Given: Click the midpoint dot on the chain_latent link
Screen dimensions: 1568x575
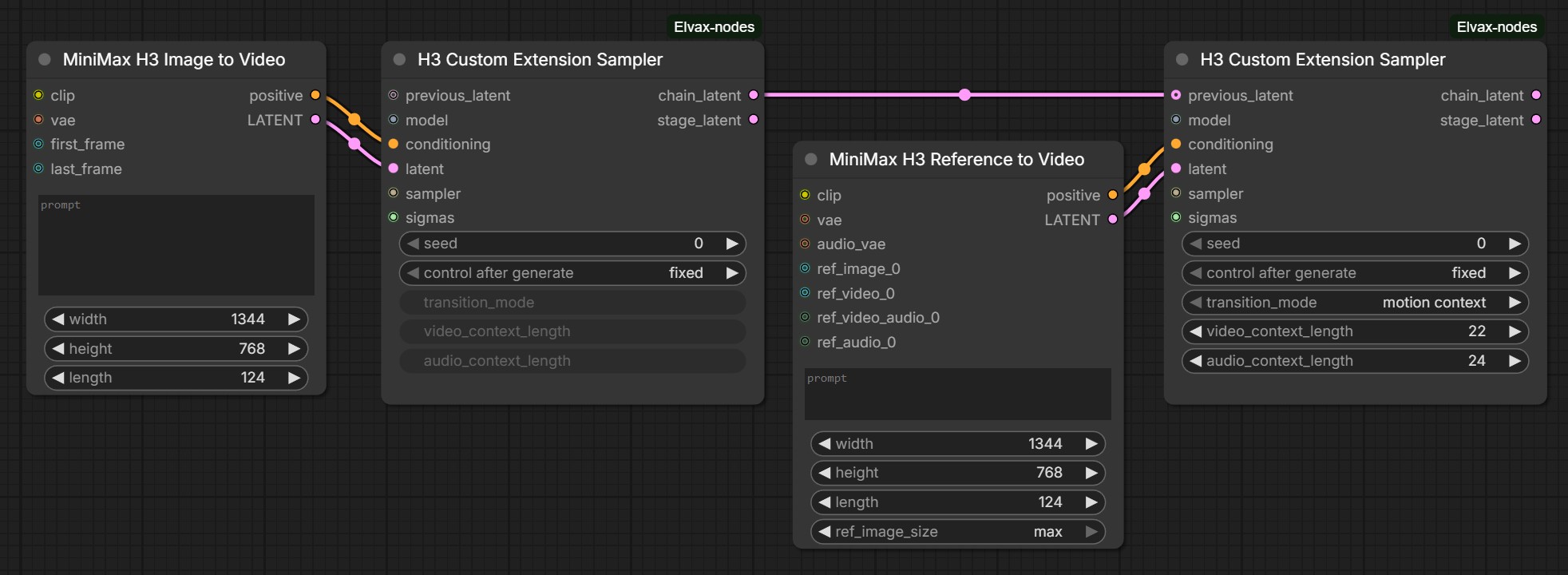Looking at the screenshot, I should (964, 95).
